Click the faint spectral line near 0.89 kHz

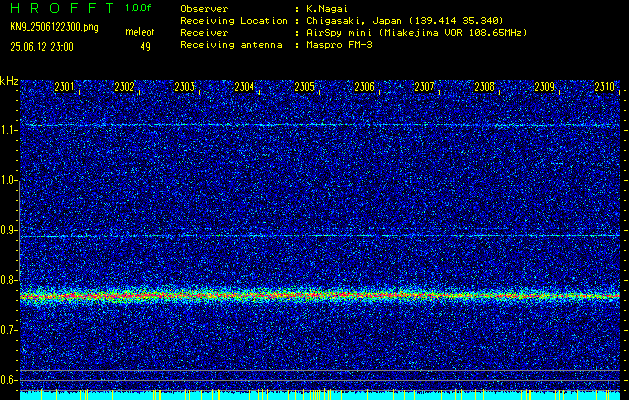[320, 236]
